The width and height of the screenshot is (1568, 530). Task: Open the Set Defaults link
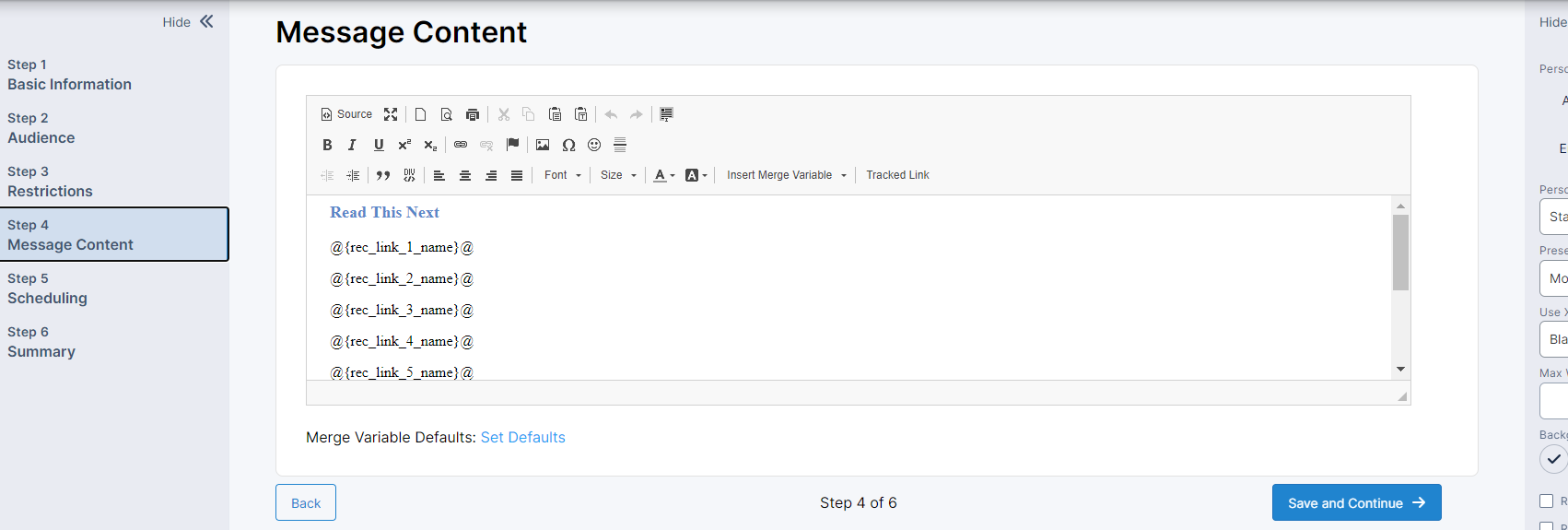[522, 438]
